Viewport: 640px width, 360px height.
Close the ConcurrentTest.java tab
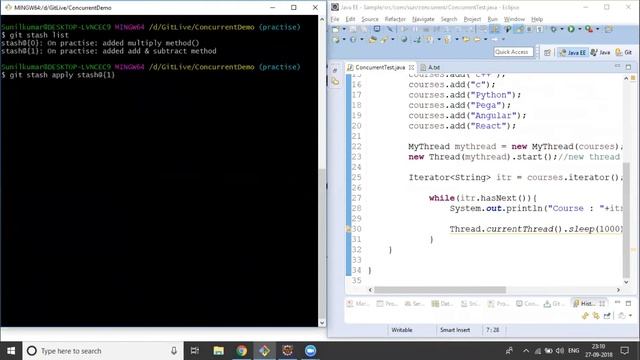tap(411, 67)
